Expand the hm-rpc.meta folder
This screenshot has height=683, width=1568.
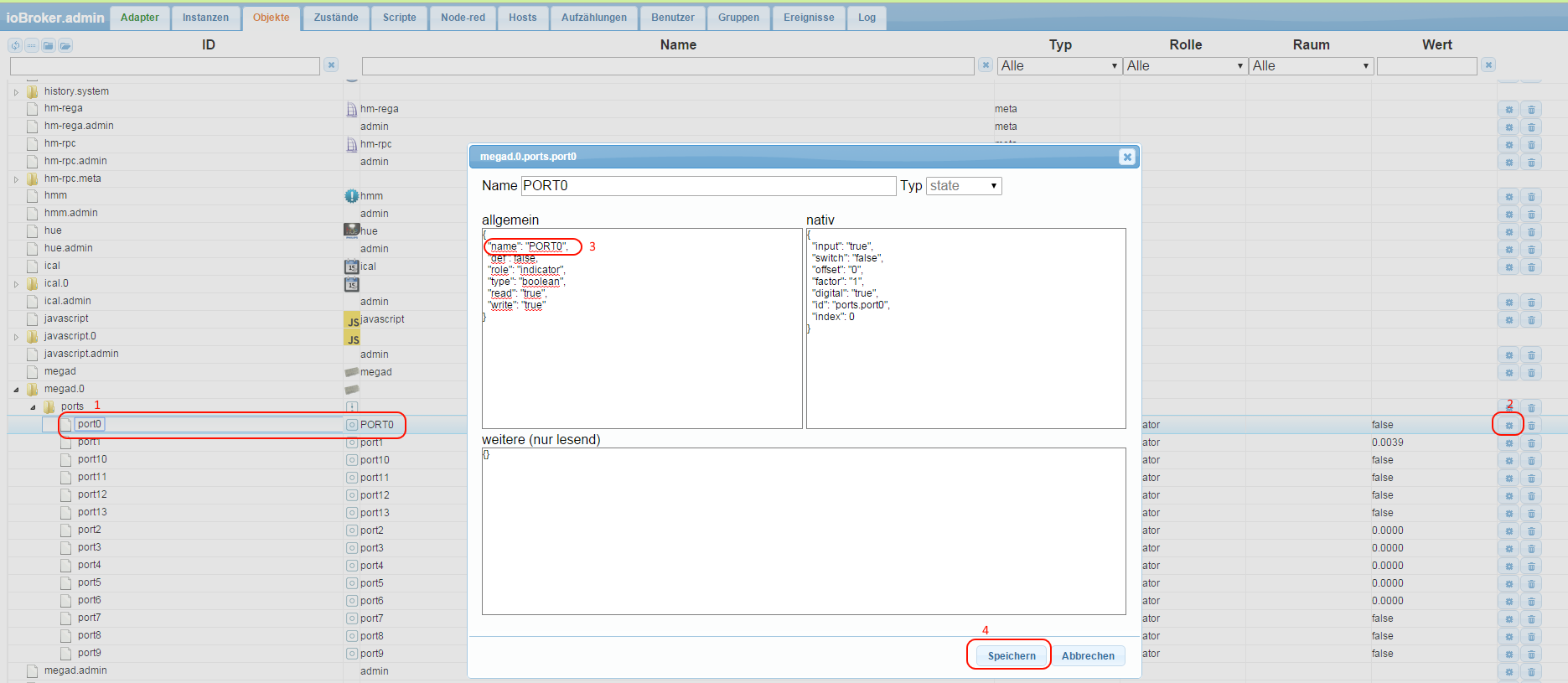click(16, 179)
